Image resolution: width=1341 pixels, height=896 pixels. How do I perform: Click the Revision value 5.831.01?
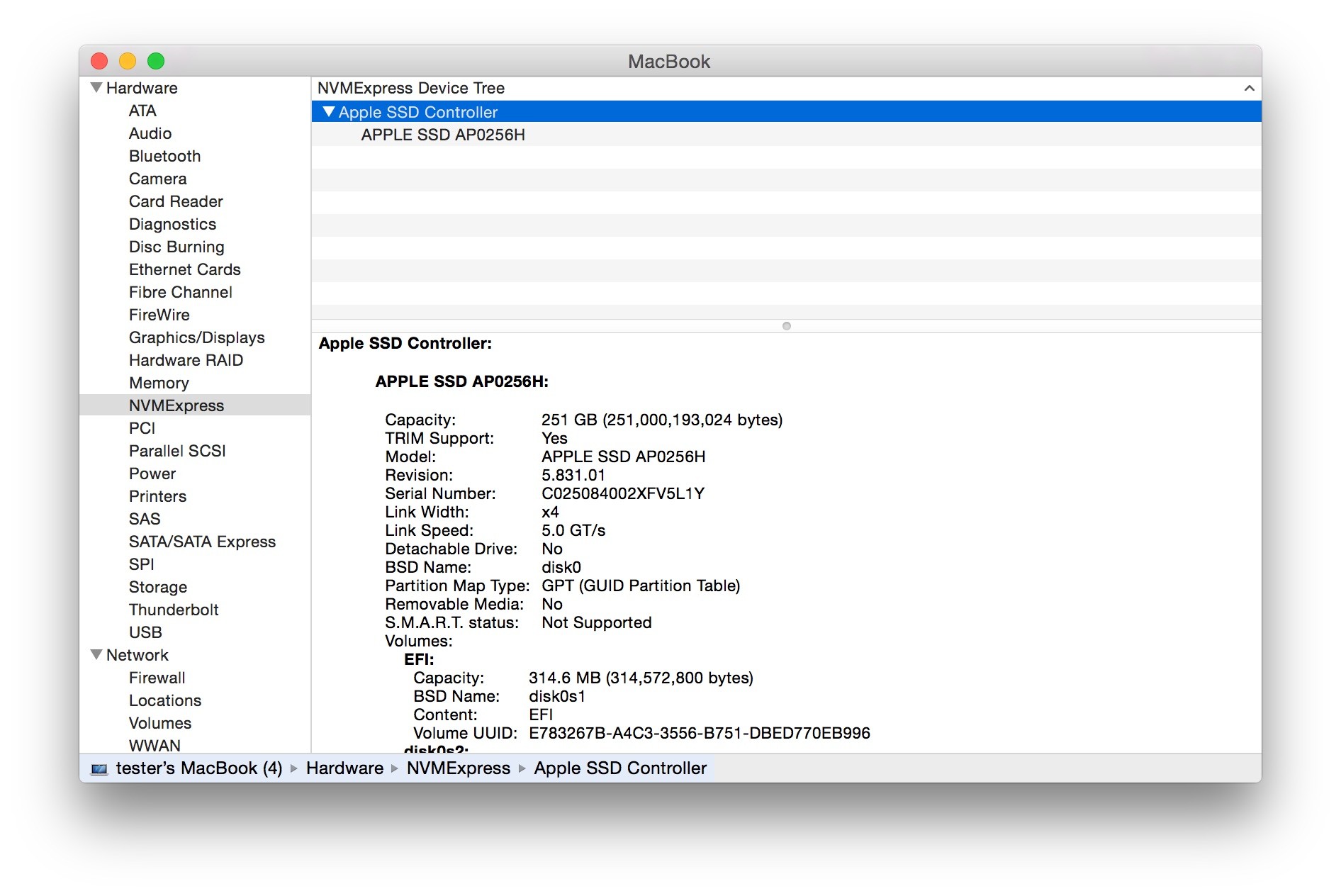tap(573, 475)
